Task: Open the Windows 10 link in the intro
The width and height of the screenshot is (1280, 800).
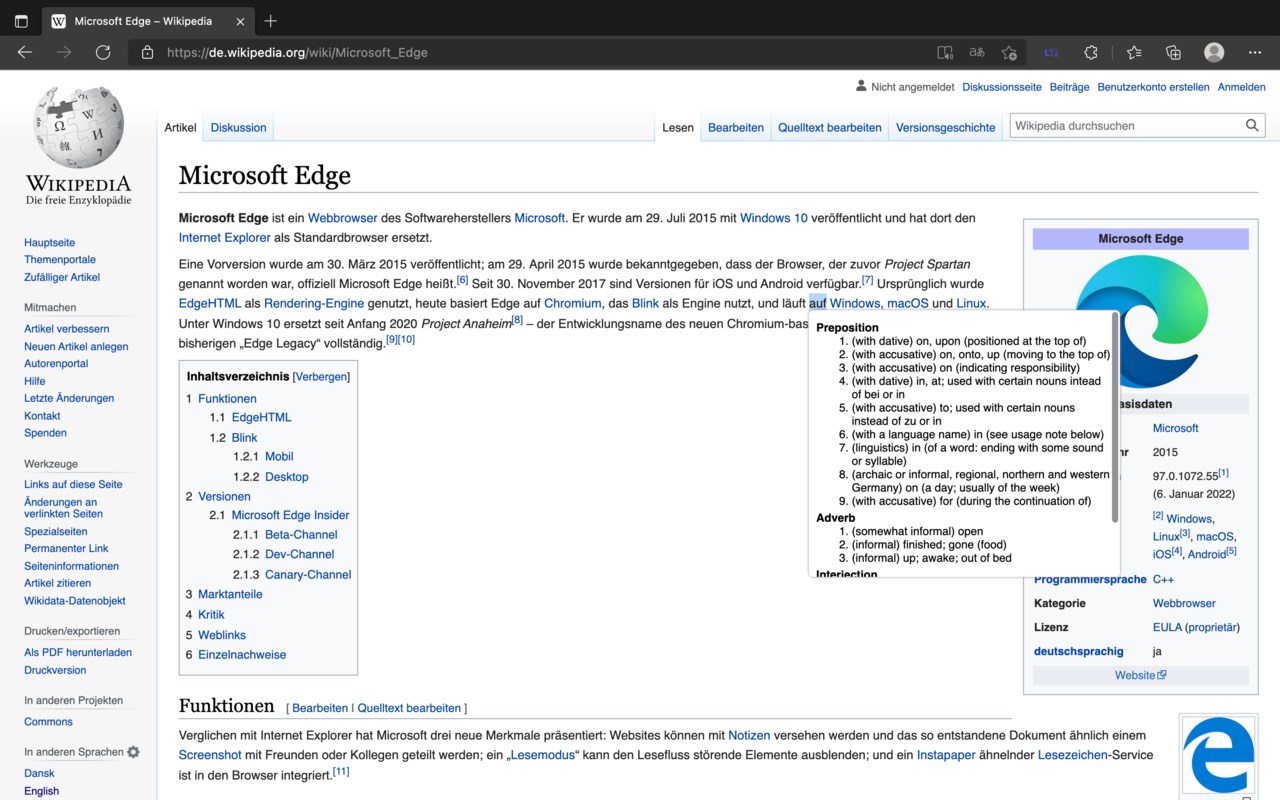Action: tap(773, 218)
